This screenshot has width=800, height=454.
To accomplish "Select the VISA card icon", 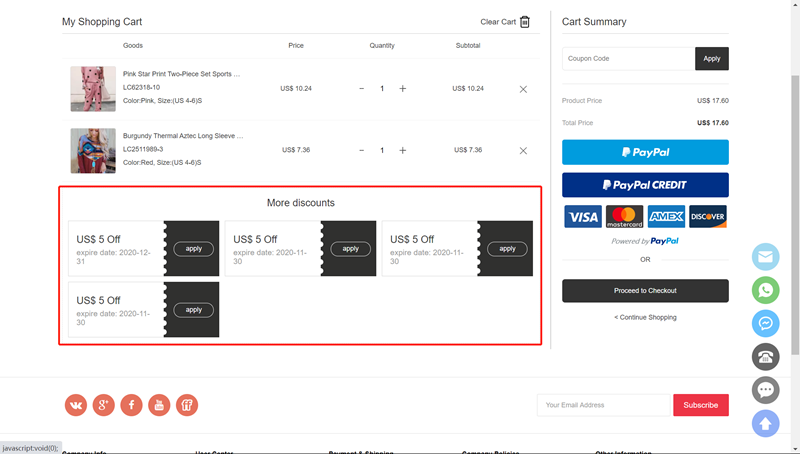I will click(x=583, y=217).
